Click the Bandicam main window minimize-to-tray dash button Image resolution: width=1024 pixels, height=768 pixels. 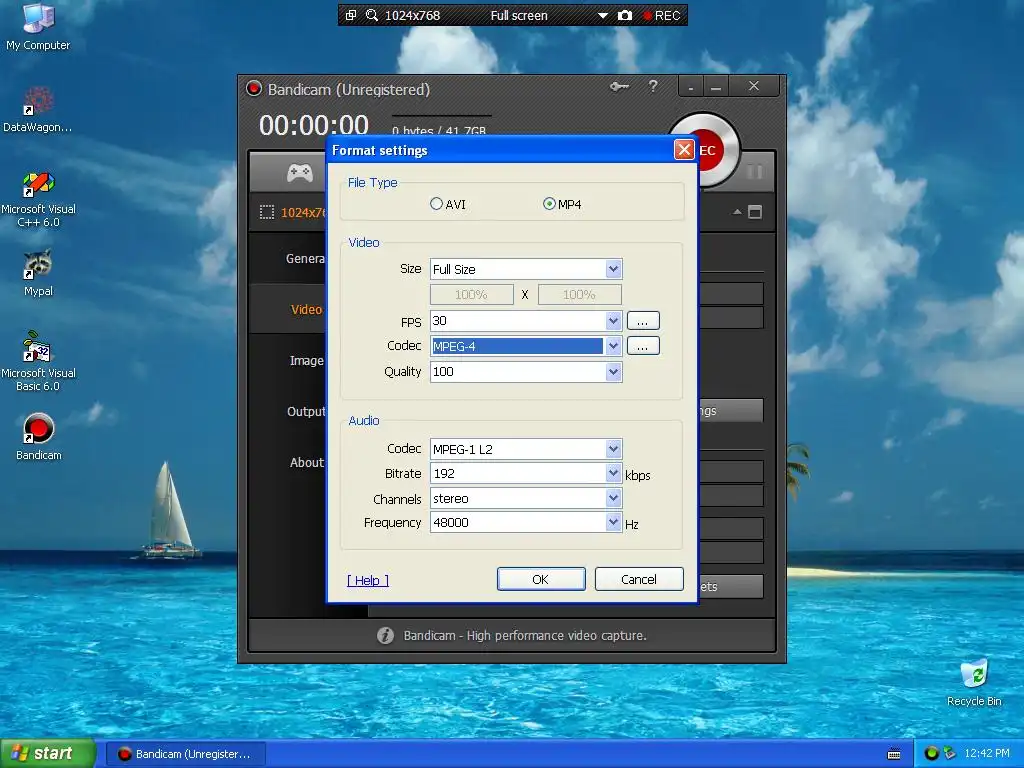pos(691,87)
